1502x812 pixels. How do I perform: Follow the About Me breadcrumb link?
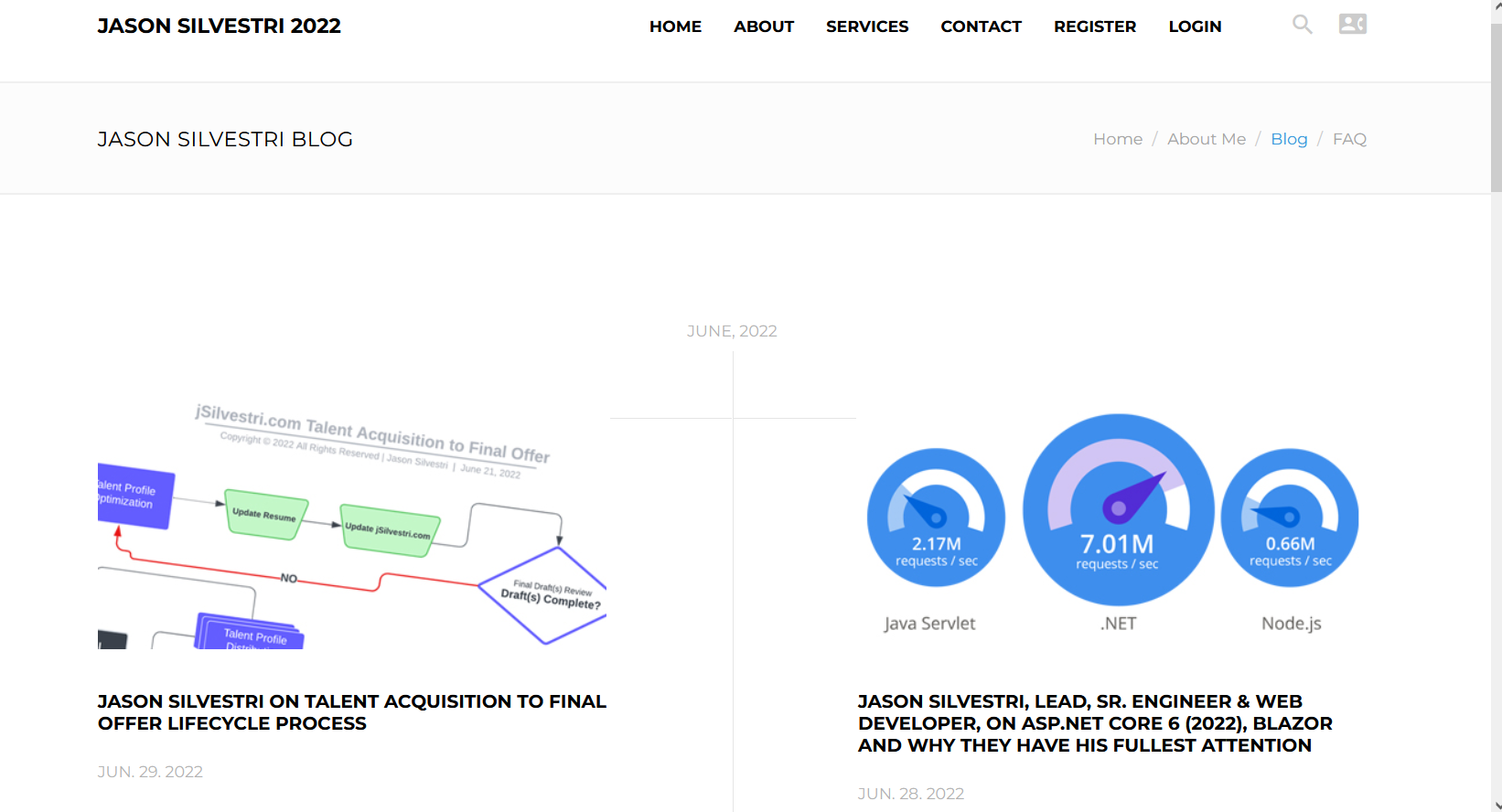[1207, 139]
